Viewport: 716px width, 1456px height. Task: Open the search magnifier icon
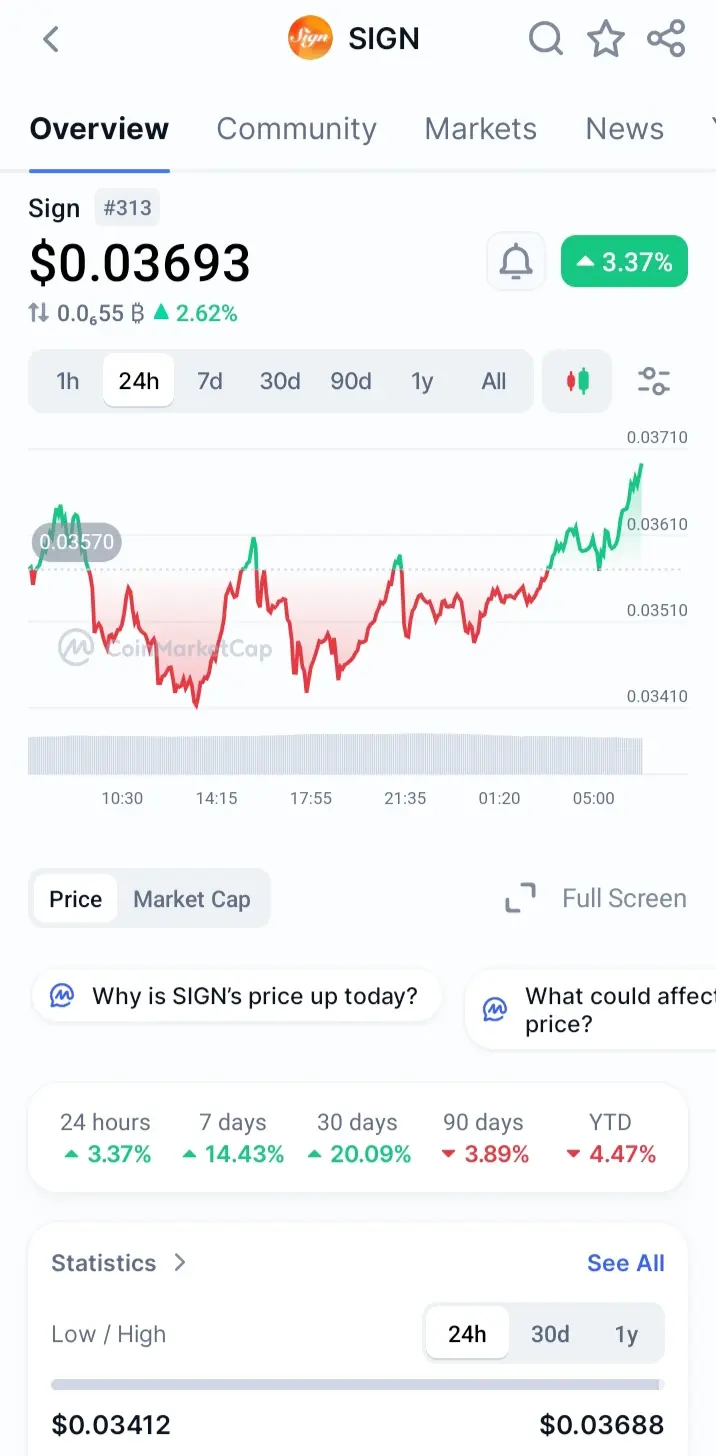click(546, 39)
